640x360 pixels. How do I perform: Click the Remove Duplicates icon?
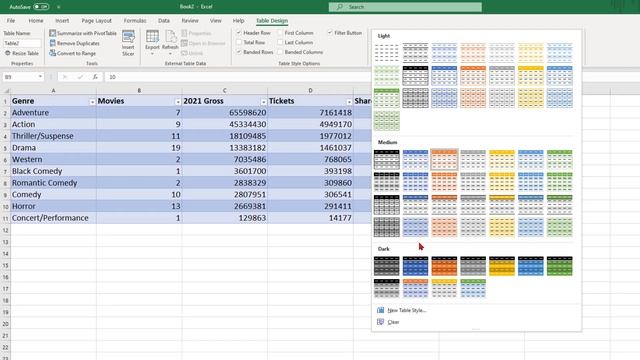coord(52,43)
